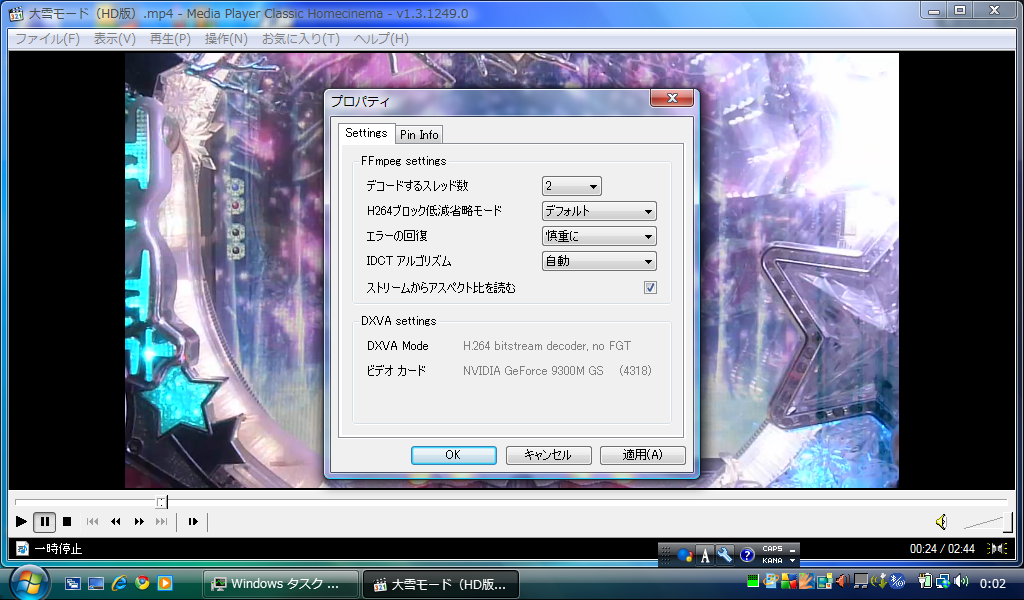Click the Show desktop quick launch icon
The height and width of the screenshot is (600, 1024).
[95, 583]
